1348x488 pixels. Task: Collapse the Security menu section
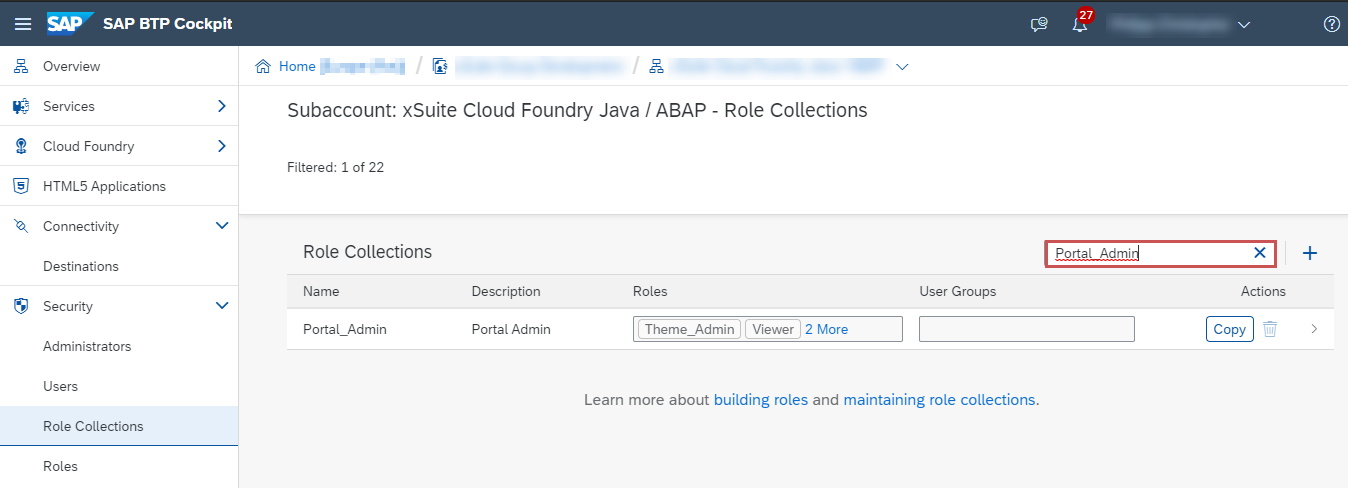222,306
